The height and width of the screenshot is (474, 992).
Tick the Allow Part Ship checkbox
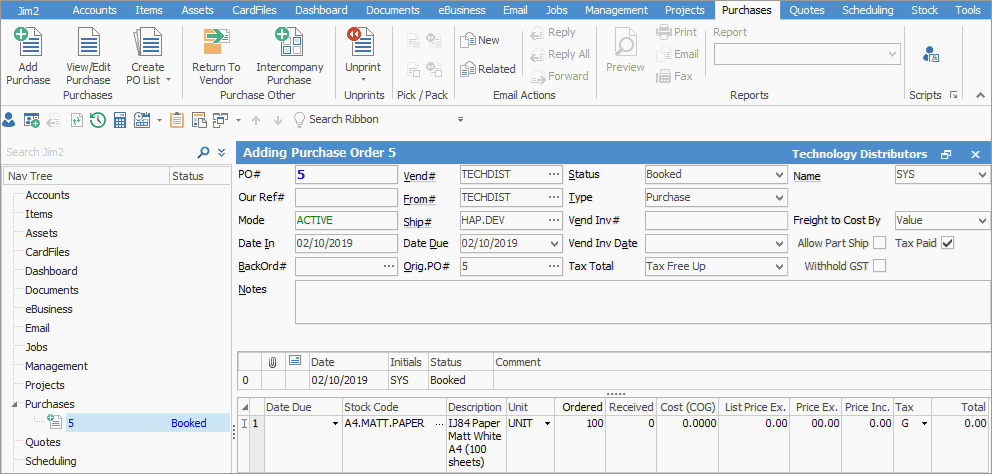pos(879,243)
